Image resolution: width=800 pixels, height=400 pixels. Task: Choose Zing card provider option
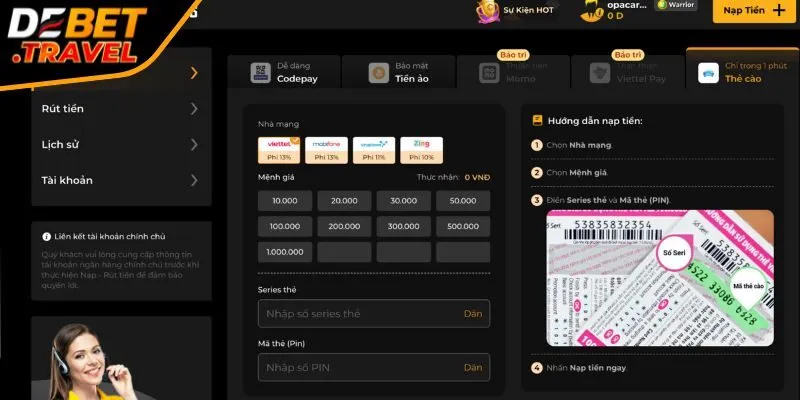tap(421, 150)
